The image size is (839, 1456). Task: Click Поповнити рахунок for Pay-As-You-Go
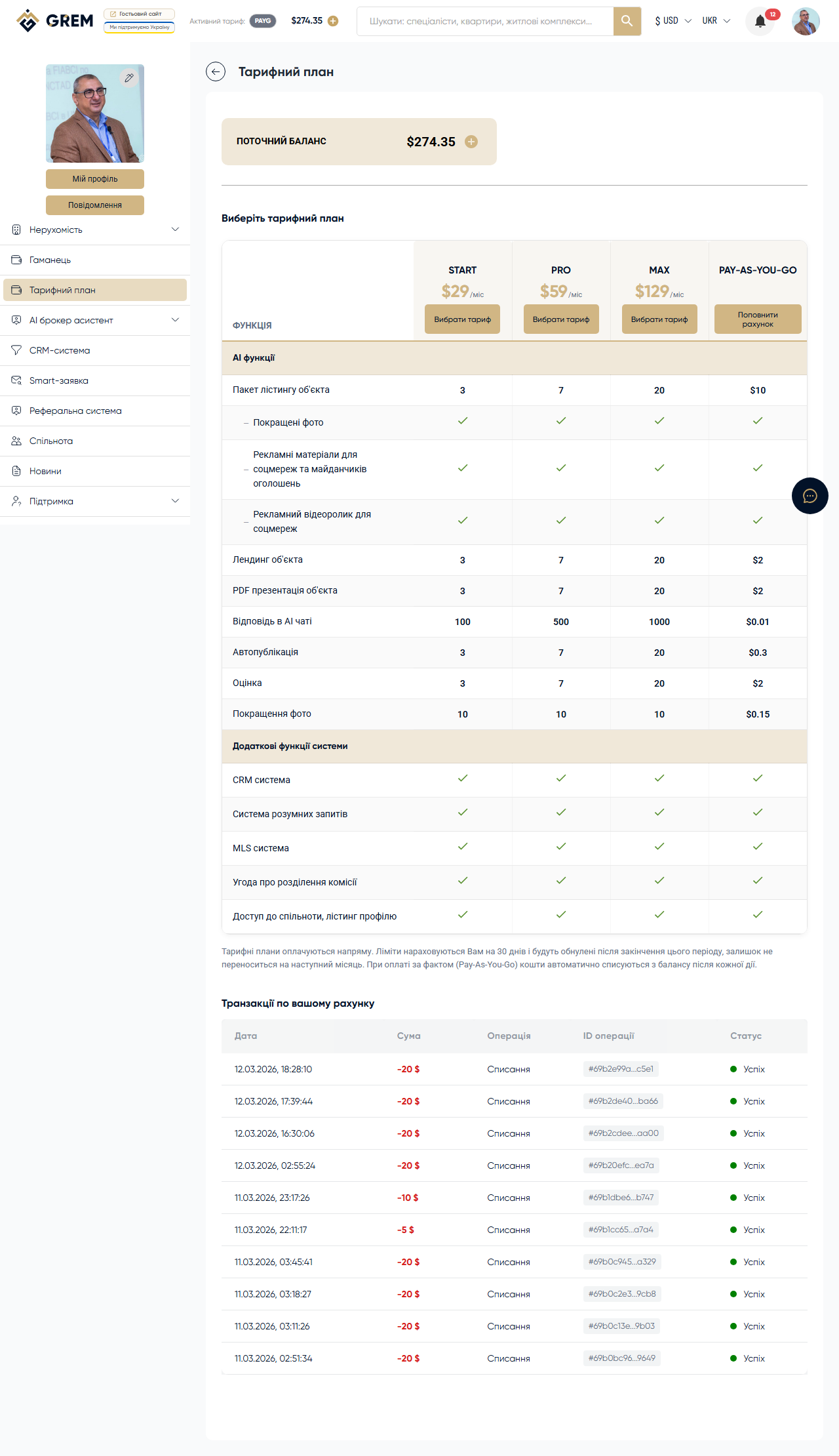[x=758, y=319]
